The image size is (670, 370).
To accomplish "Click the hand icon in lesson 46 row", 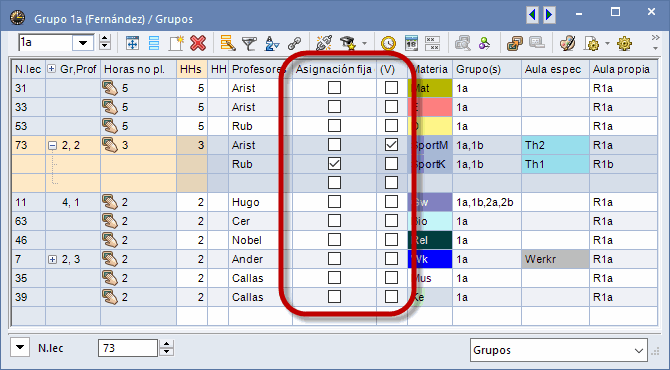I will pyautogui.click(x=110, y=240).
